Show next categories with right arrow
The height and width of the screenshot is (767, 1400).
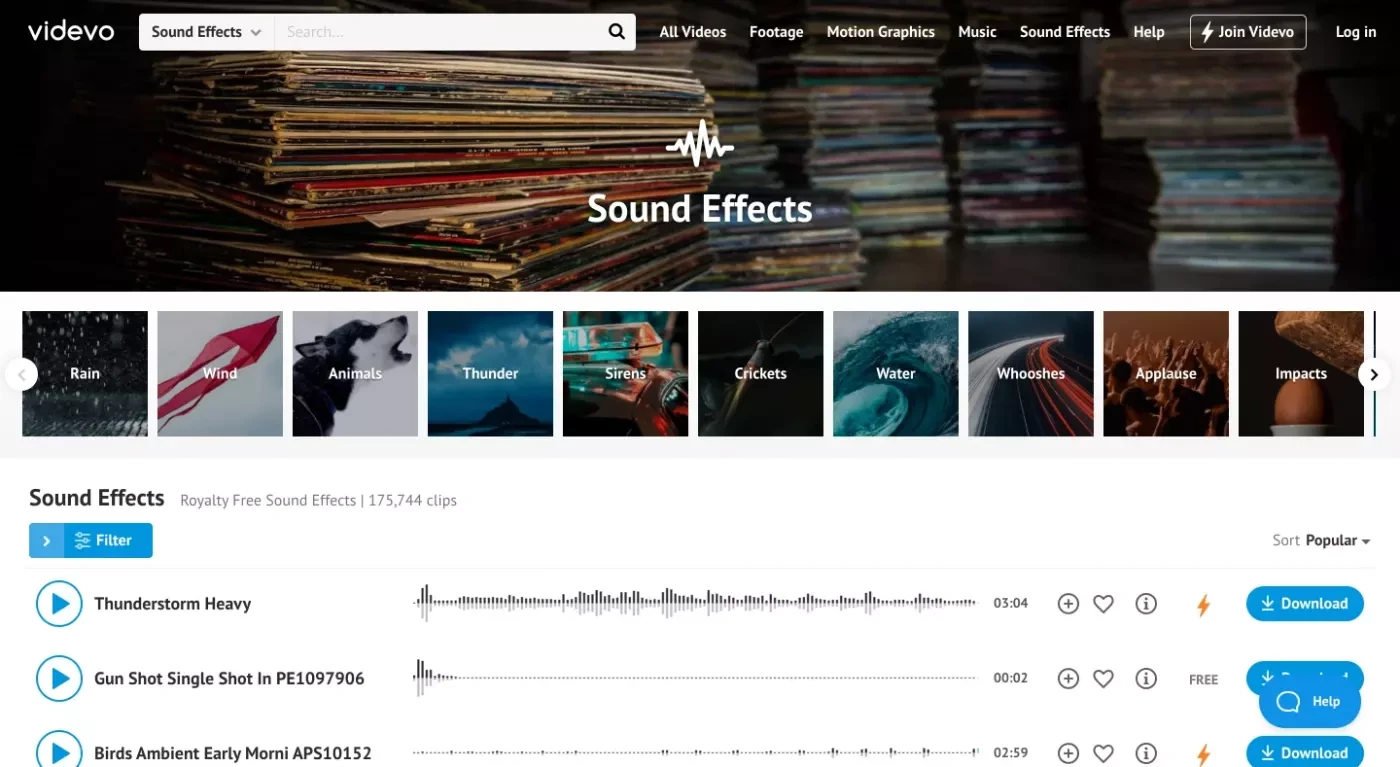[1374, 374]
